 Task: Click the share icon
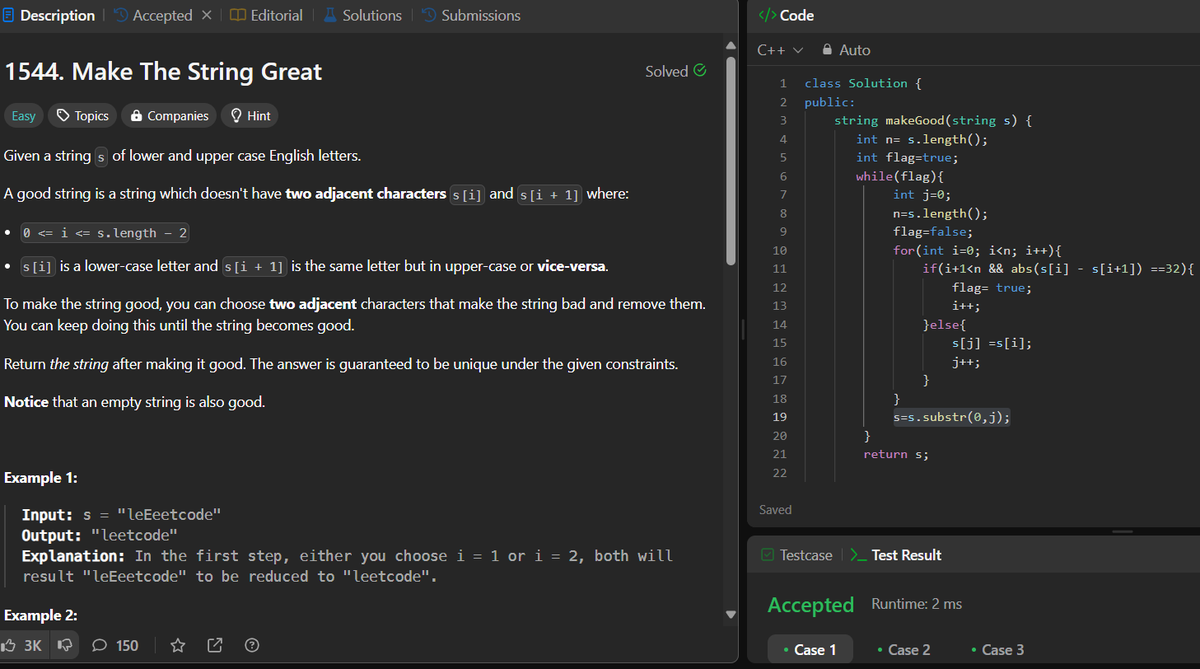214,645
